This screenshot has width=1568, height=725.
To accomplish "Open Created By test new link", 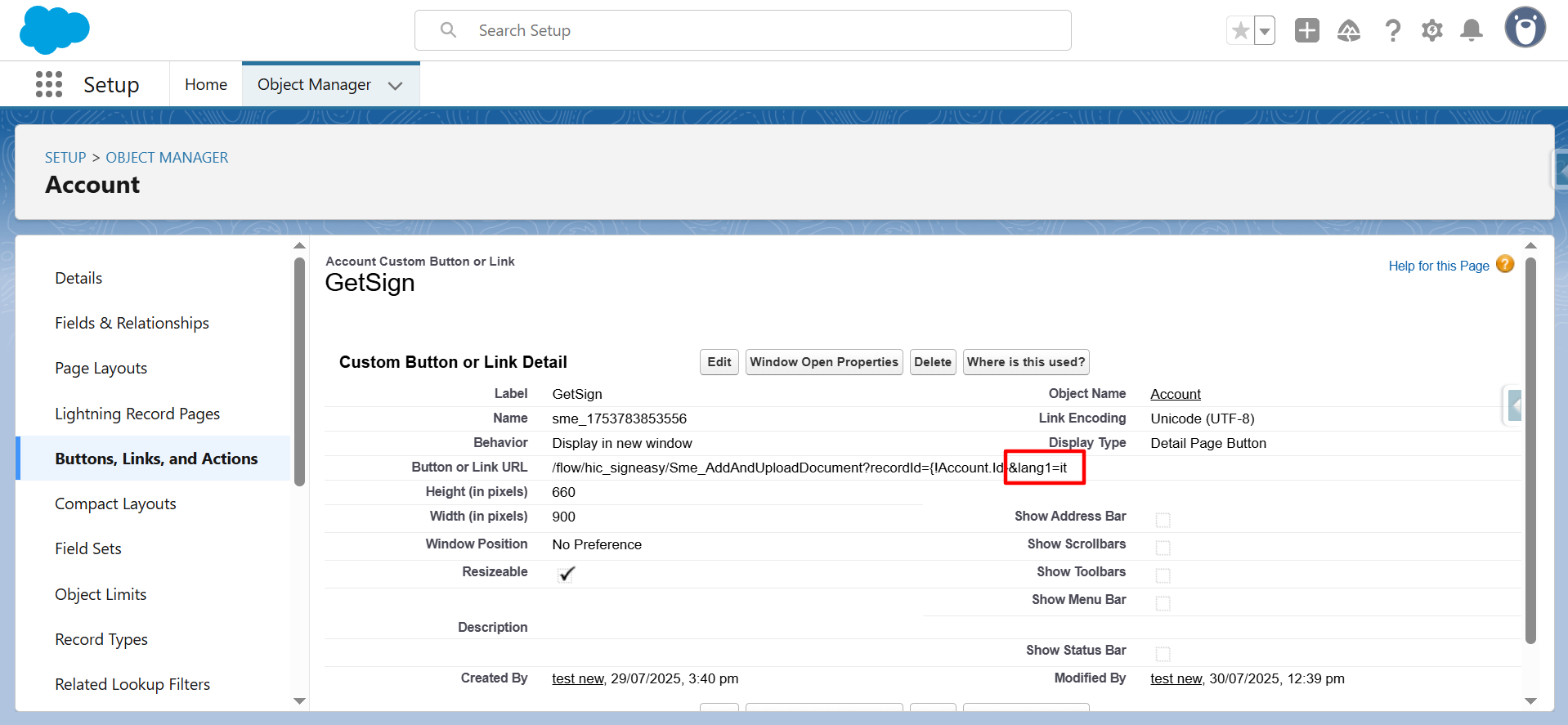I will (577, 678).
